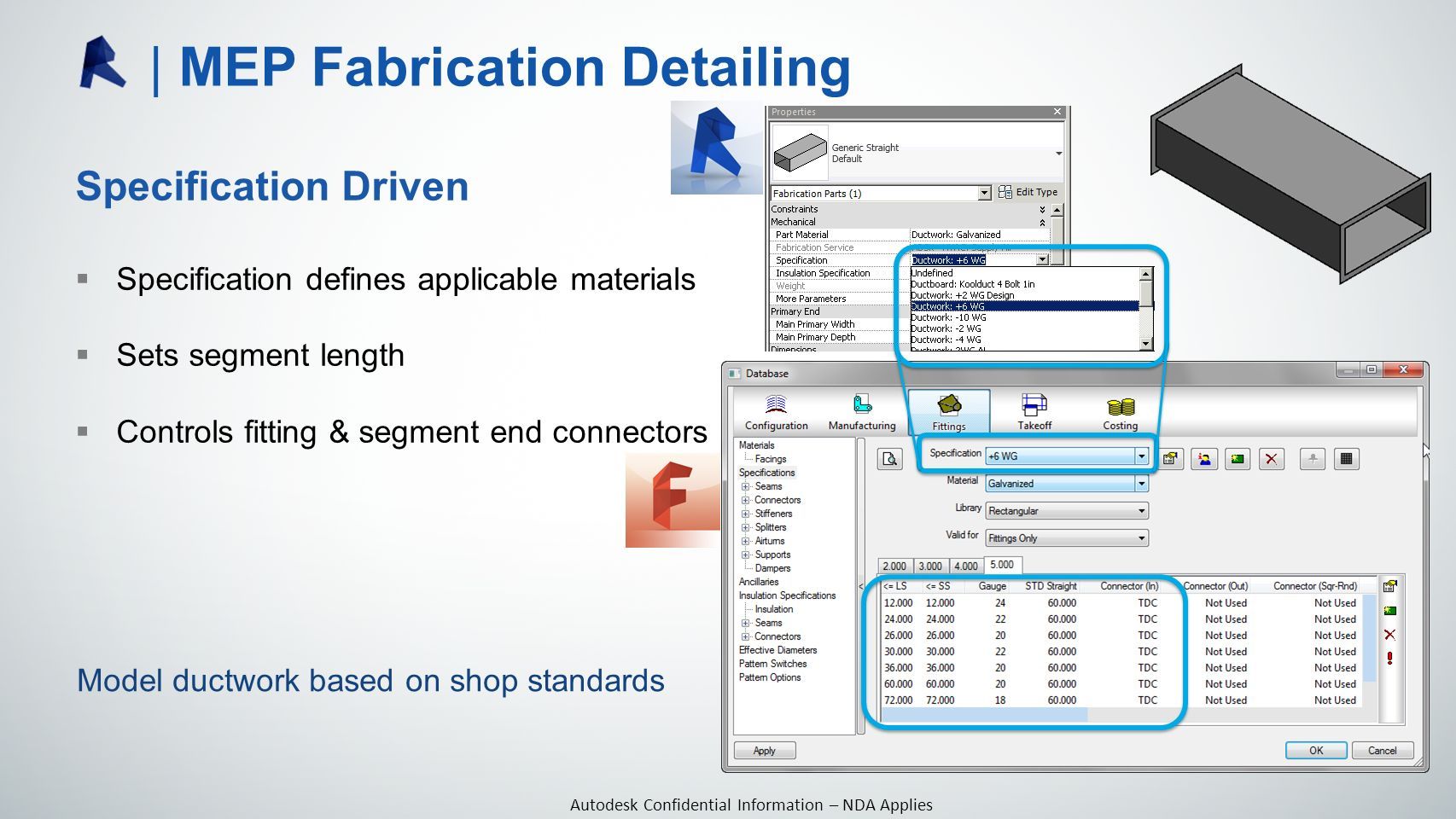Click the print preview magnifier icon
Image resolution: width=1456 pixels, height=819 pixels.
[x=890, y=459]
